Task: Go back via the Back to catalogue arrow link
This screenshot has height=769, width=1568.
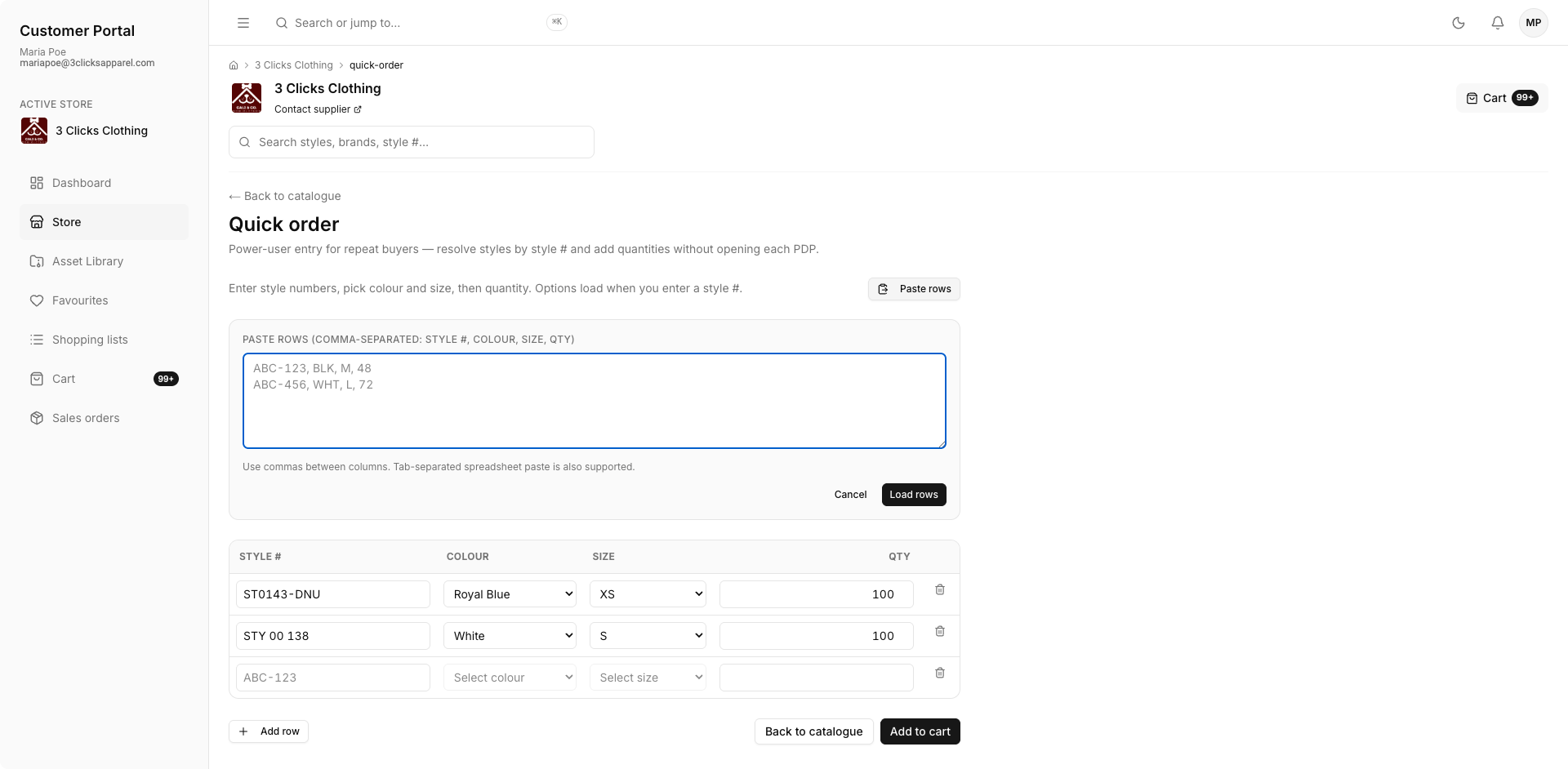Action: click(285, 196)
